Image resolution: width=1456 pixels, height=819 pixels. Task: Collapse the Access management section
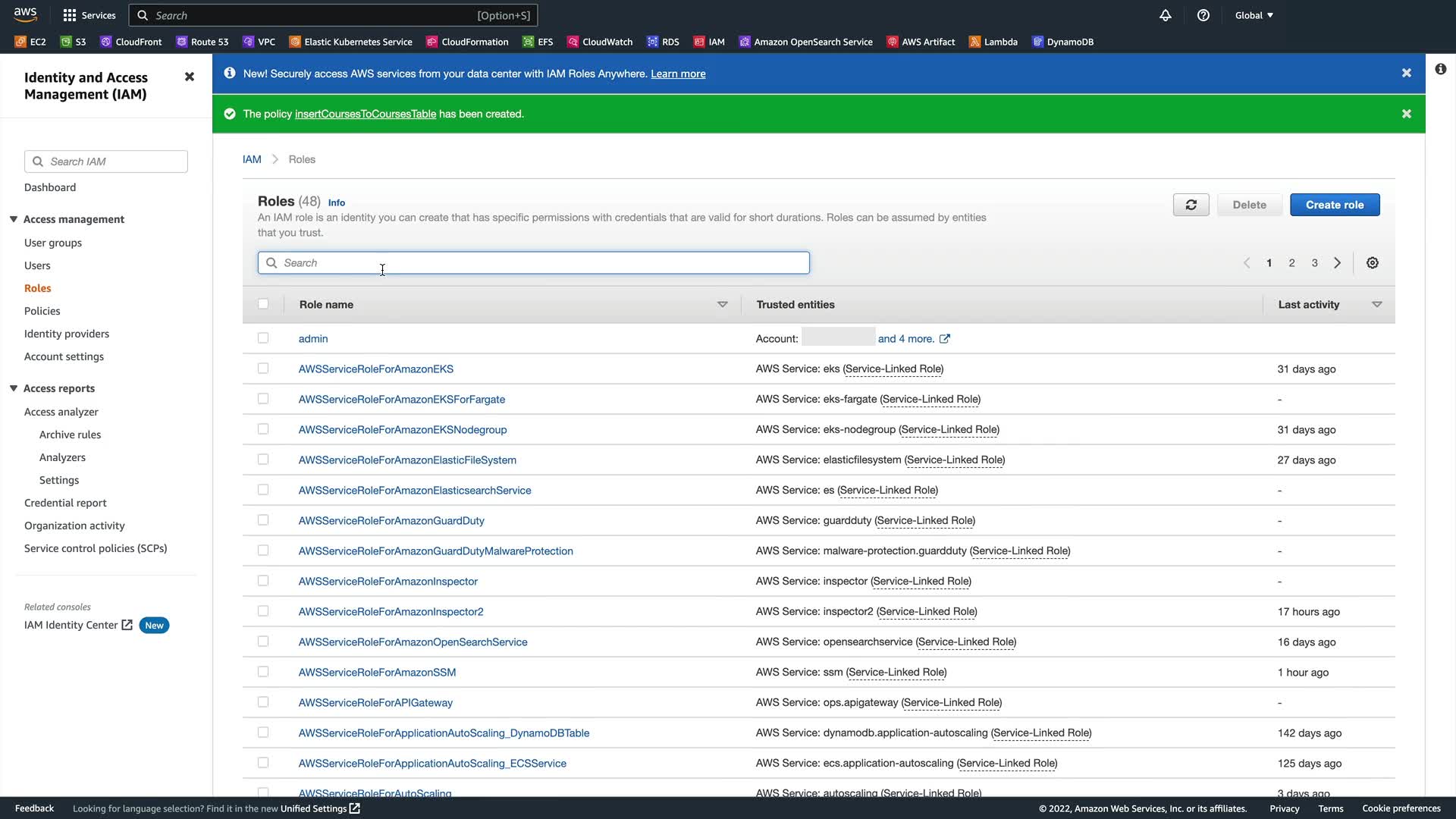point(14,219)
